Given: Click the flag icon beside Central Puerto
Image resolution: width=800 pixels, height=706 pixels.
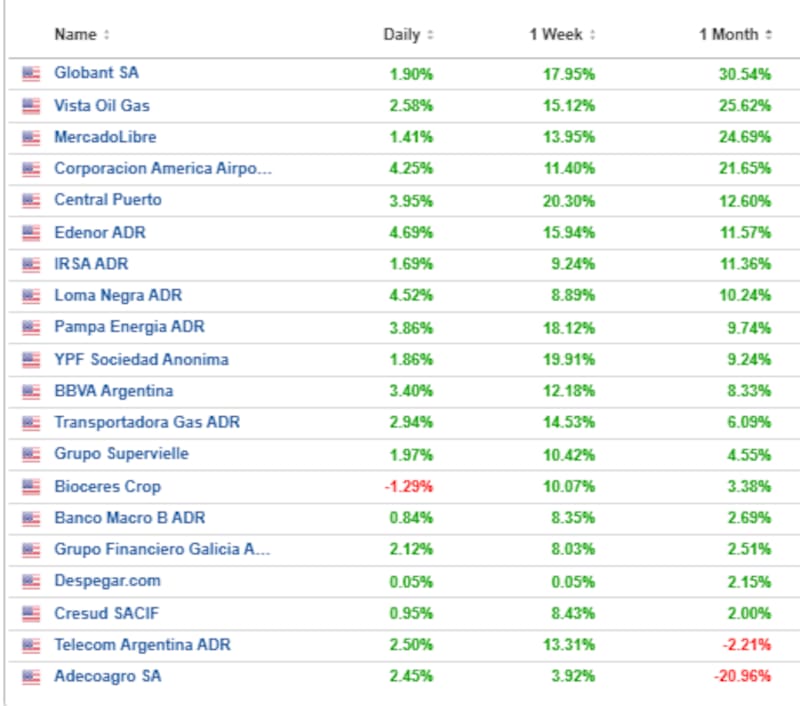Looking at the screenshot, I should [x=31, y=200].
